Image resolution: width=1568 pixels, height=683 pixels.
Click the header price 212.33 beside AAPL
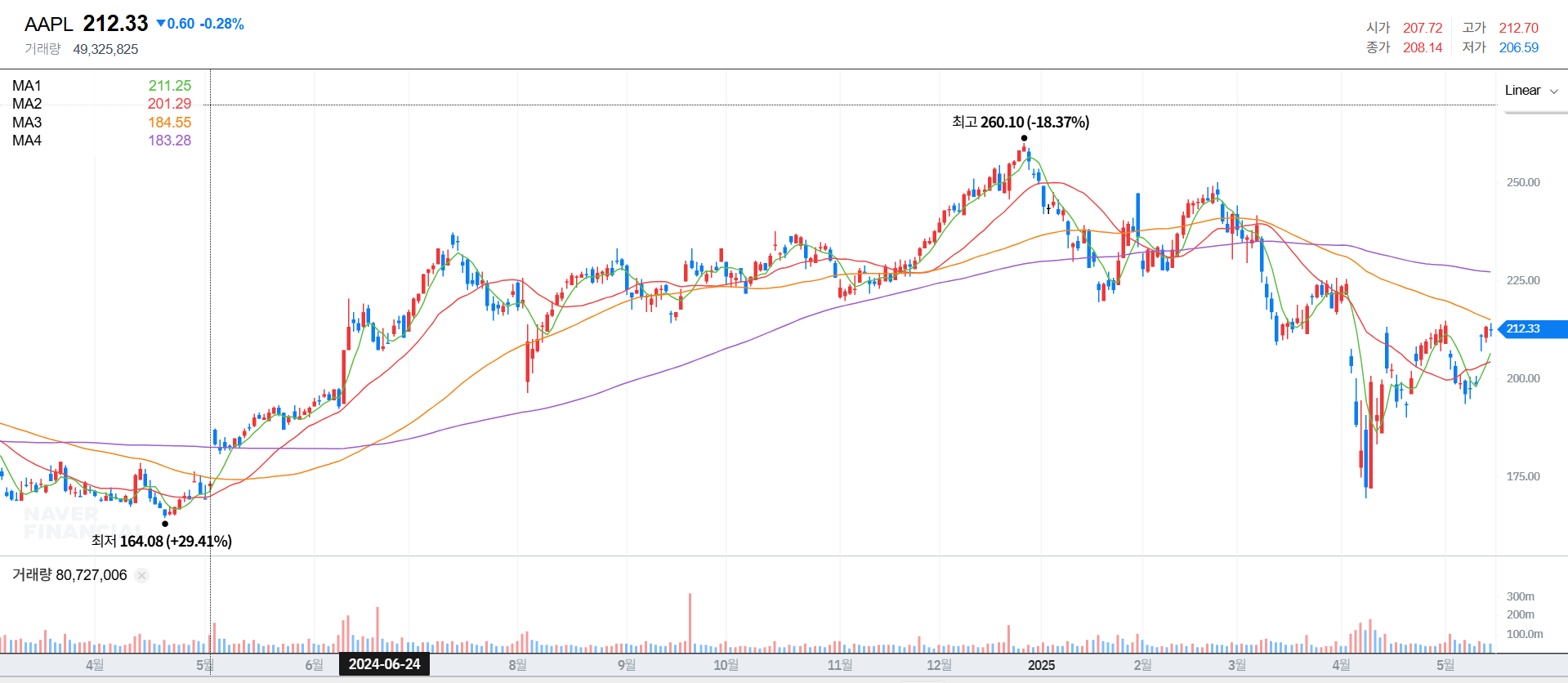tap(115, 24)
